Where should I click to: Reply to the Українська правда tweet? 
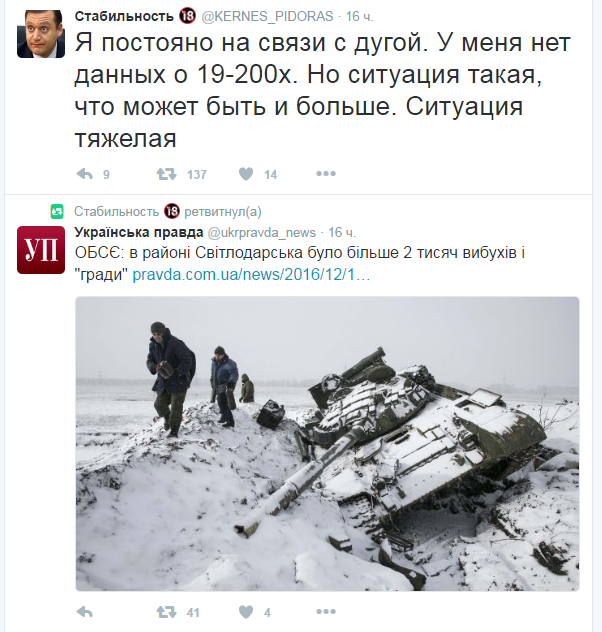coord(85,612)
